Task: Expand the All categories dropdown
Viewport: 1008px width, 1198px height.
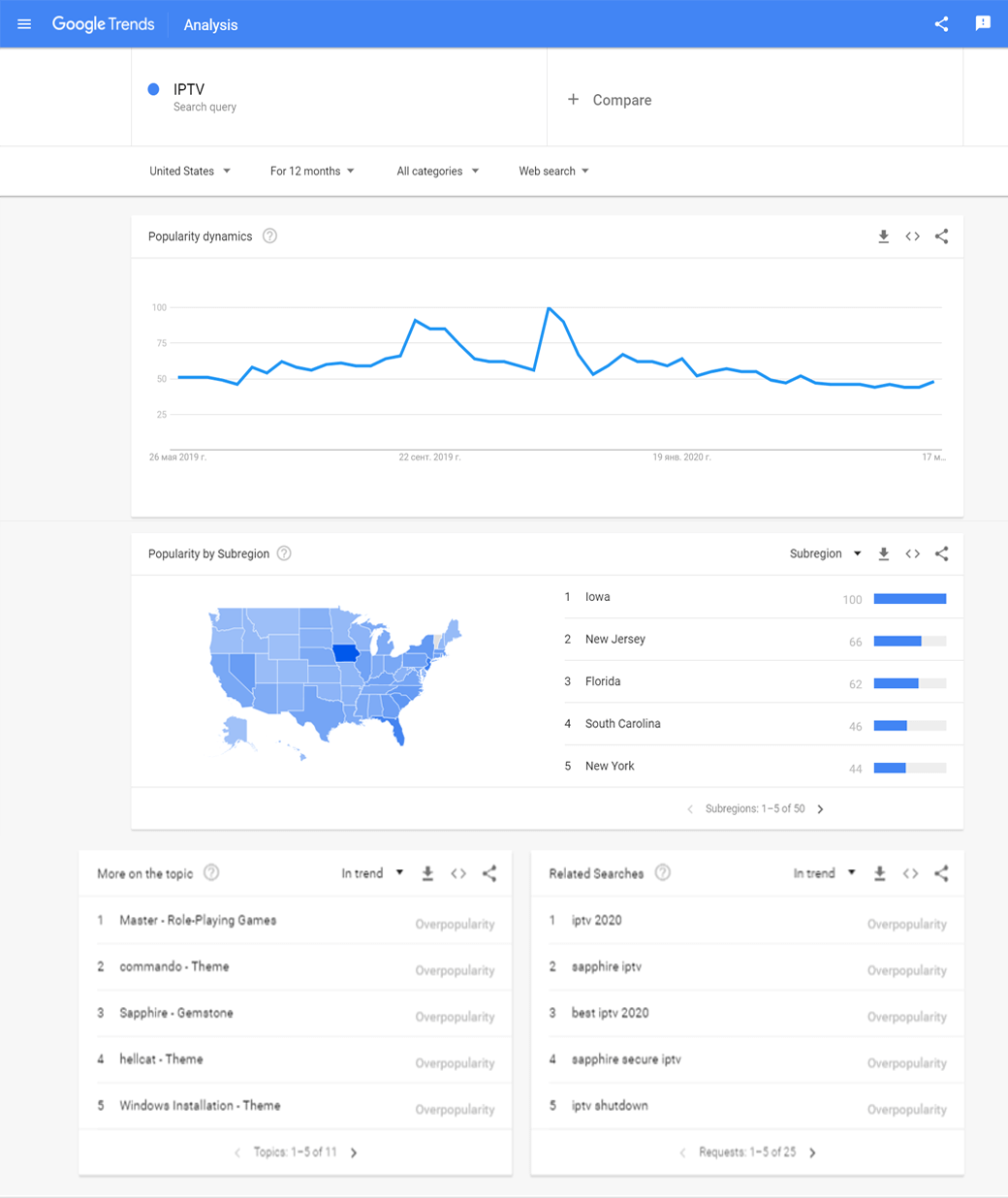Action: coord(437,171)
